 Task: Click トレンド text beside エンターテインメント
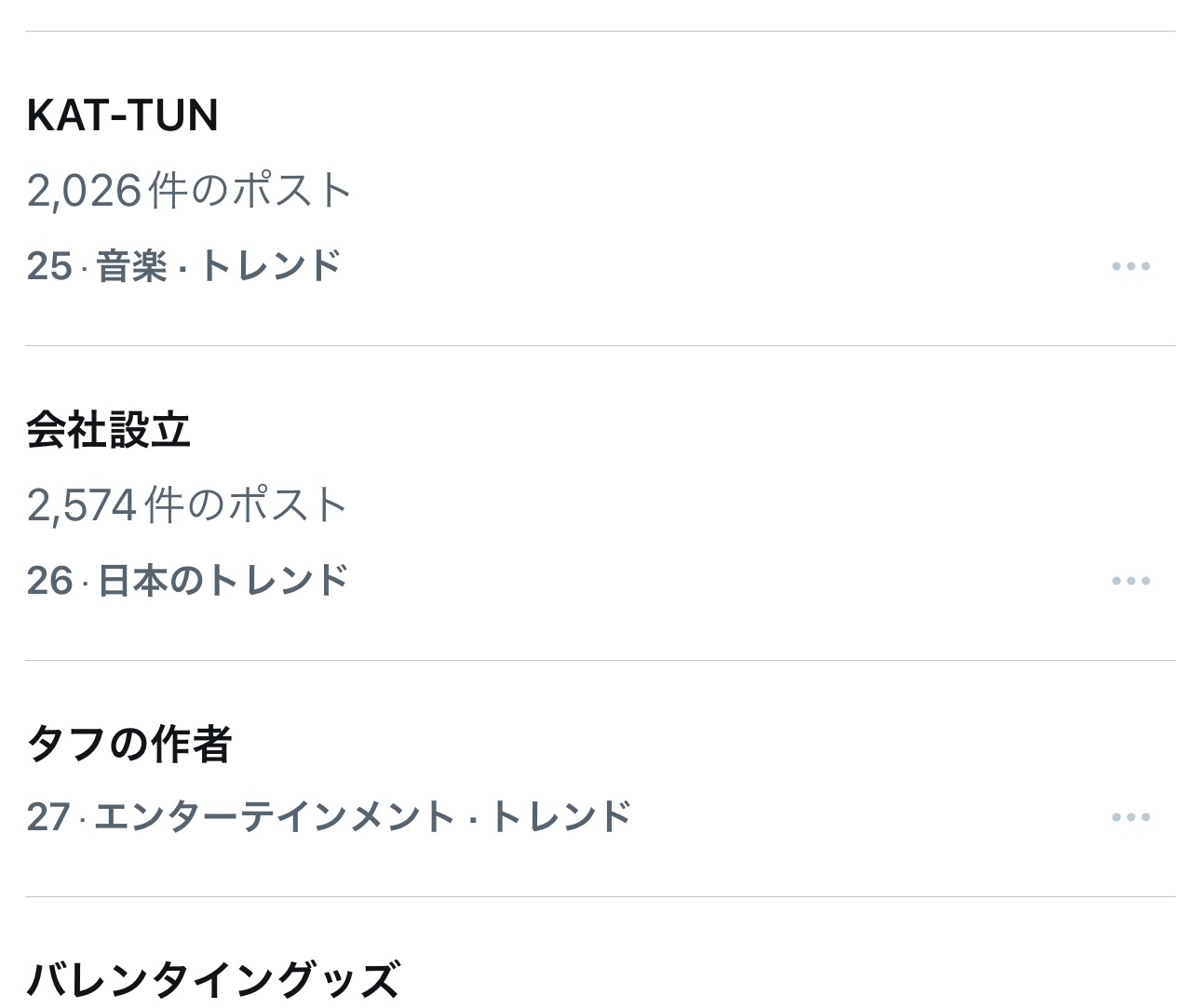click(560, 817)
